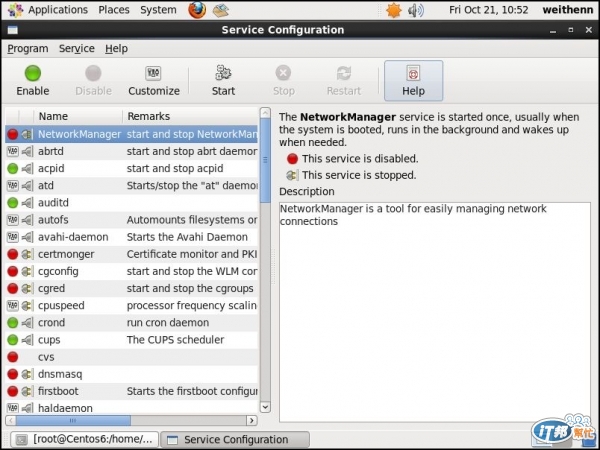Select the haldaemon service
Screen dimensions: 600x450
pyautogui.click(x=132, y=408)
